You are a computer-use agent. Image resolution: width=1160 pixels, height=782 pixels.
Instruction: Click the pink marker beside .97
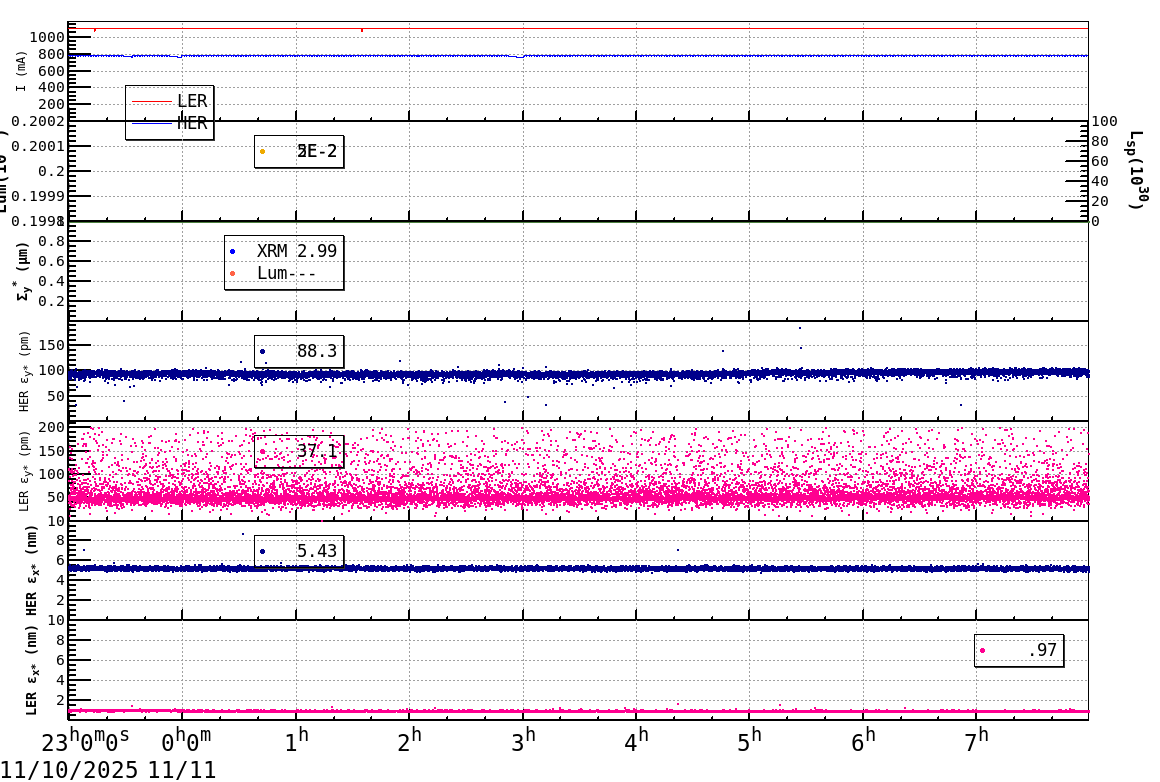point(982,650)
